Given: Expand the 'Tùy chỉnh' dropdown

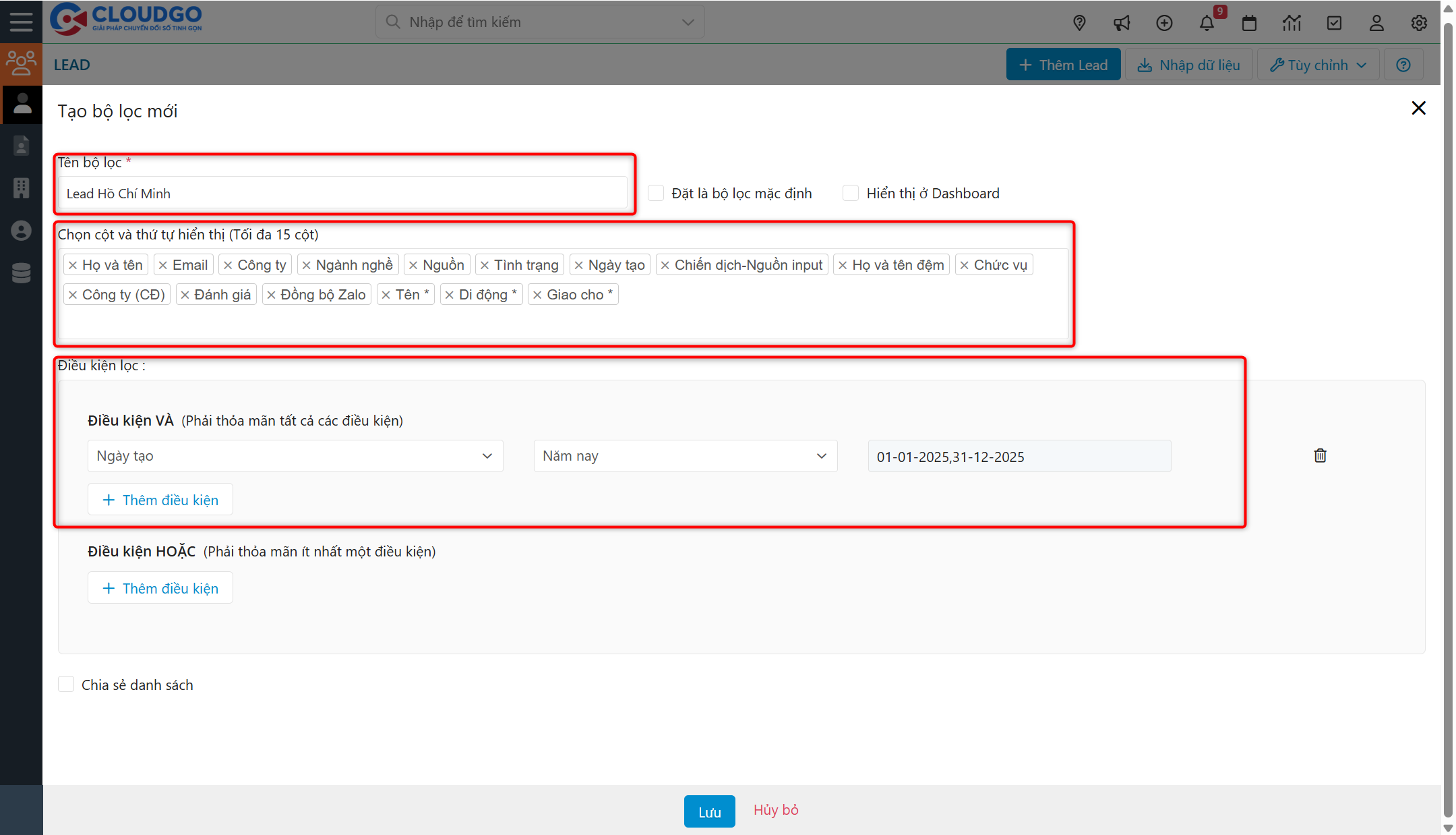Looking at the screenshot, I should point(1318,65).
